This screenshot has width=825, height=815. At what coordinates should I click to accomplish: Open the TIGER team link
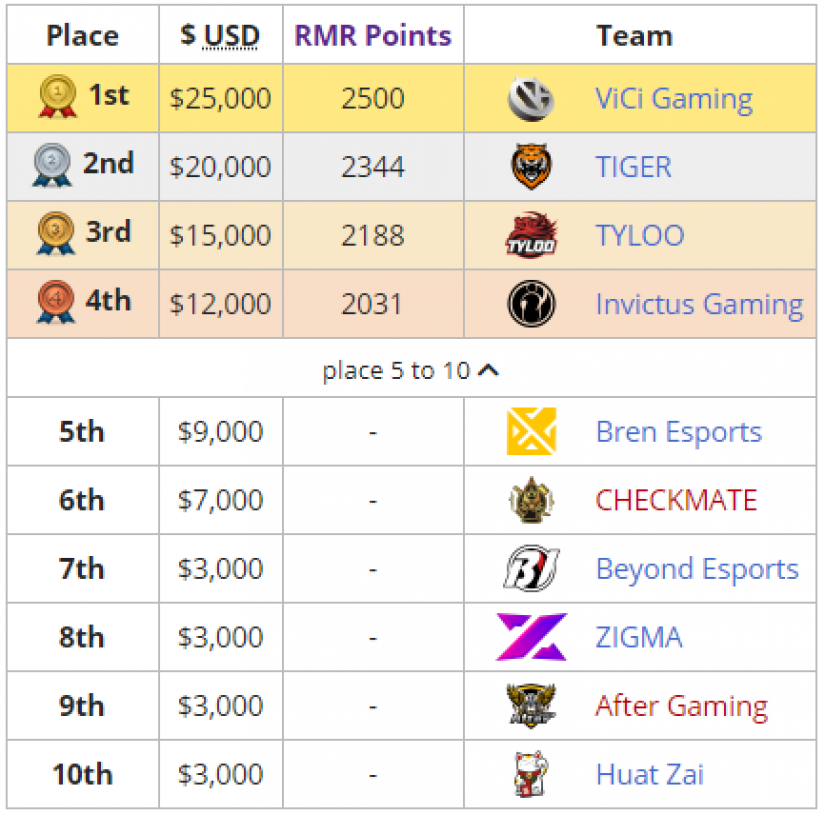coord(633,167)
